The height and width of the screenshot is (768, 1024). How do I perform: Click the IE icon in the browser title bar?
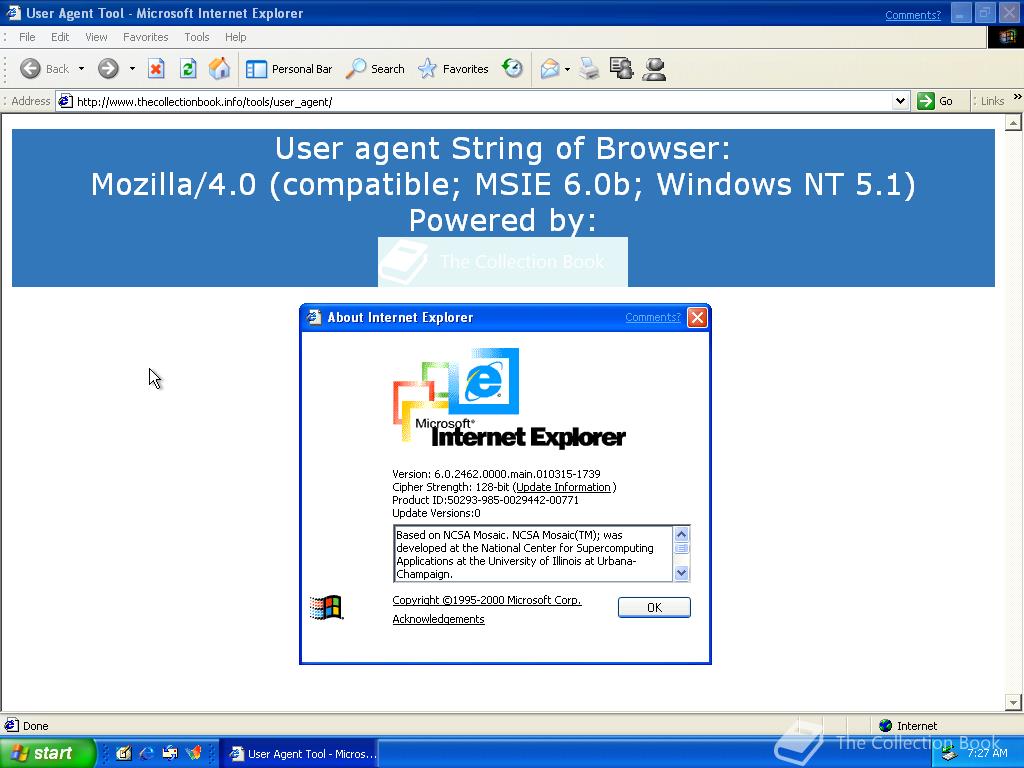pos(13,12)
